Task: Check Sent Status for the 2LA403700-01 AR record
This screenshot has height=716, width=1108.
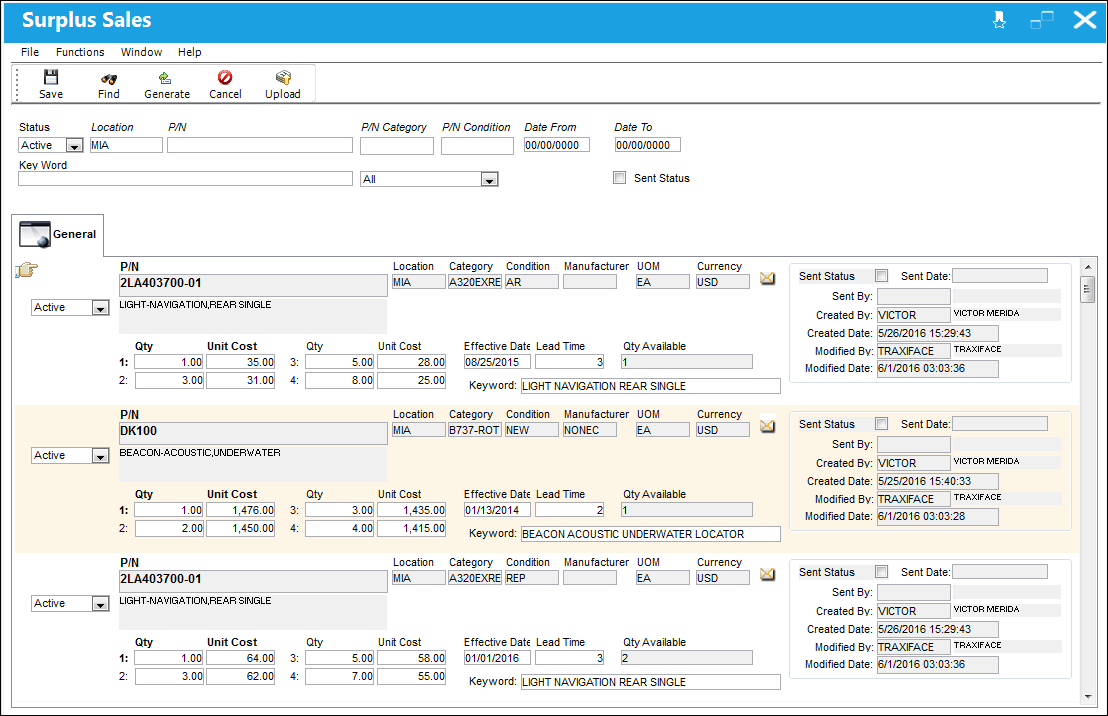Action: click(x=881, y=276)
